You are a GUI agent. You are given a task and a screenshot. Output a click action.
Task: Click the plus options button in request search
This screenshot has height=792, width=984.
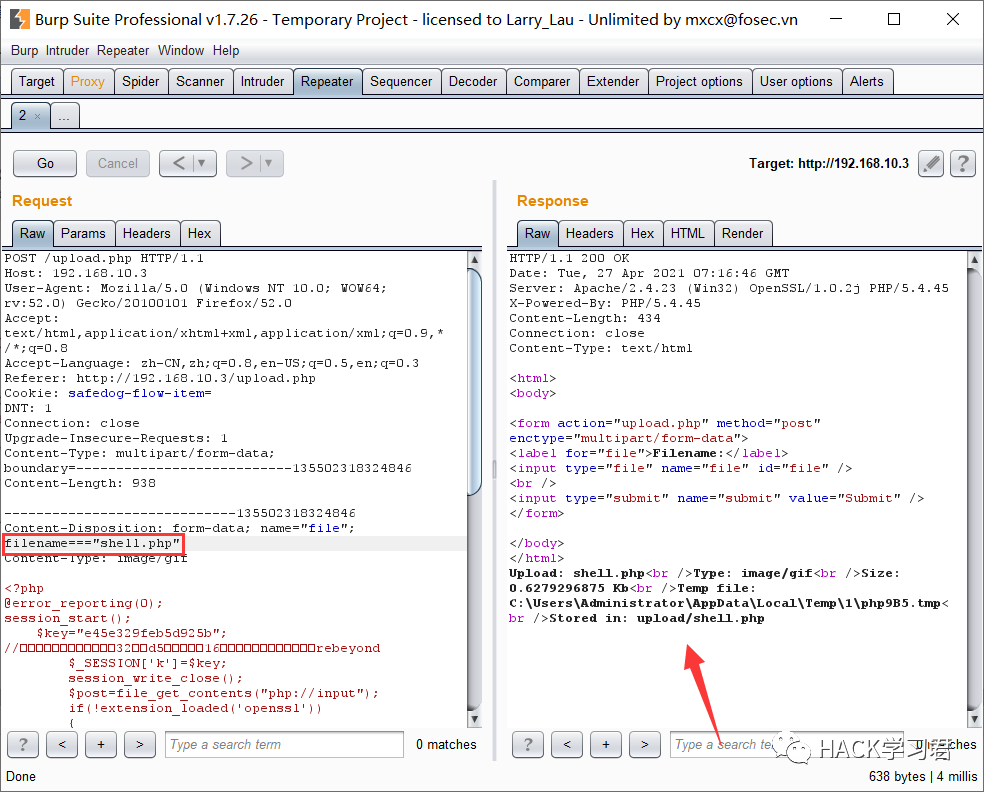click(101, 744)
